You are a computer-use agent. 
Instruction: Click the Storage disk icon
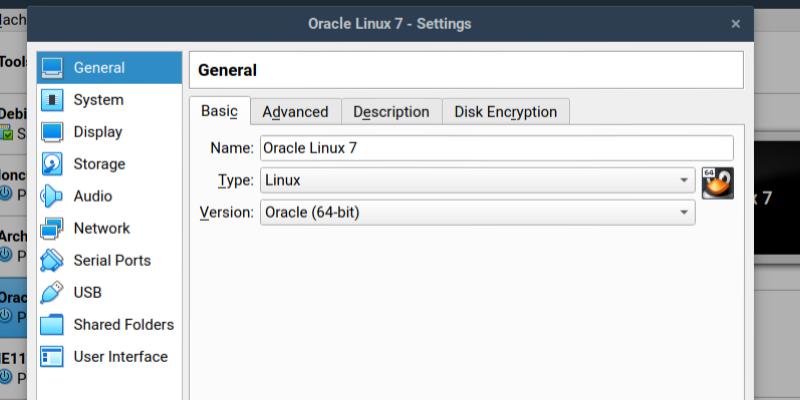coord(53,164)
